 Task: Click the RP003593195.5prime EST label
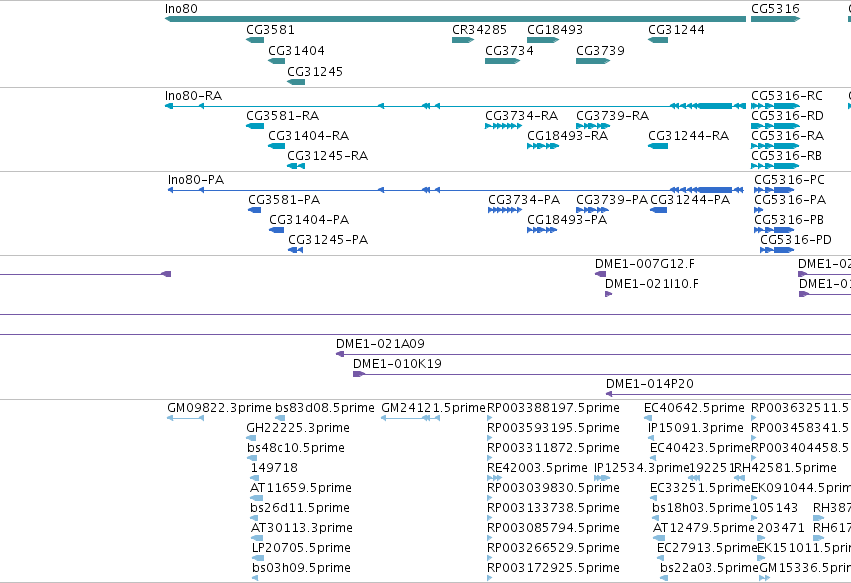pos(553,428)
